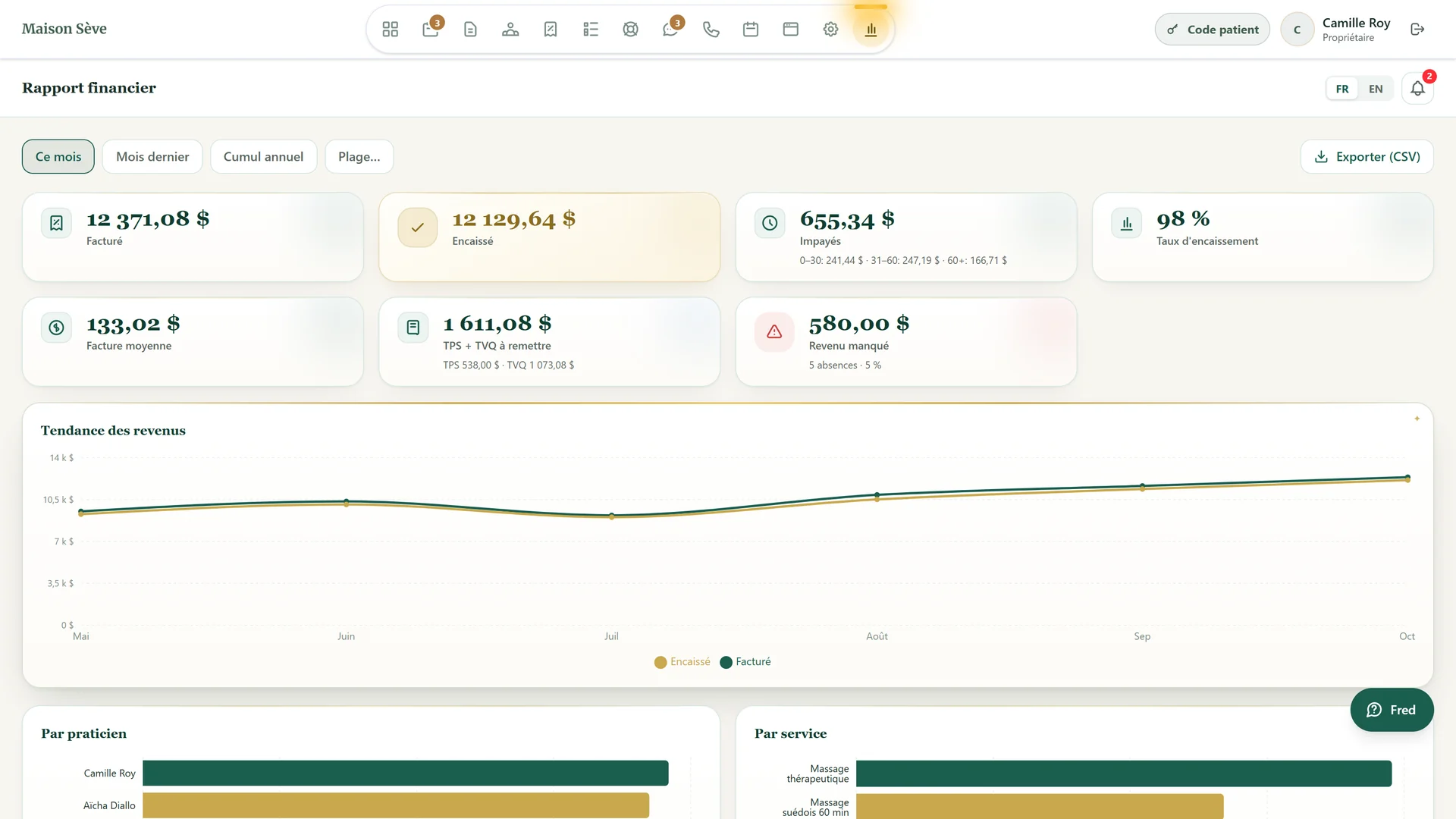Click the TPS + TVQ à remettre document icon
Image resolution: width=1456 pixels, height=819 pixels.
(413, 328)
